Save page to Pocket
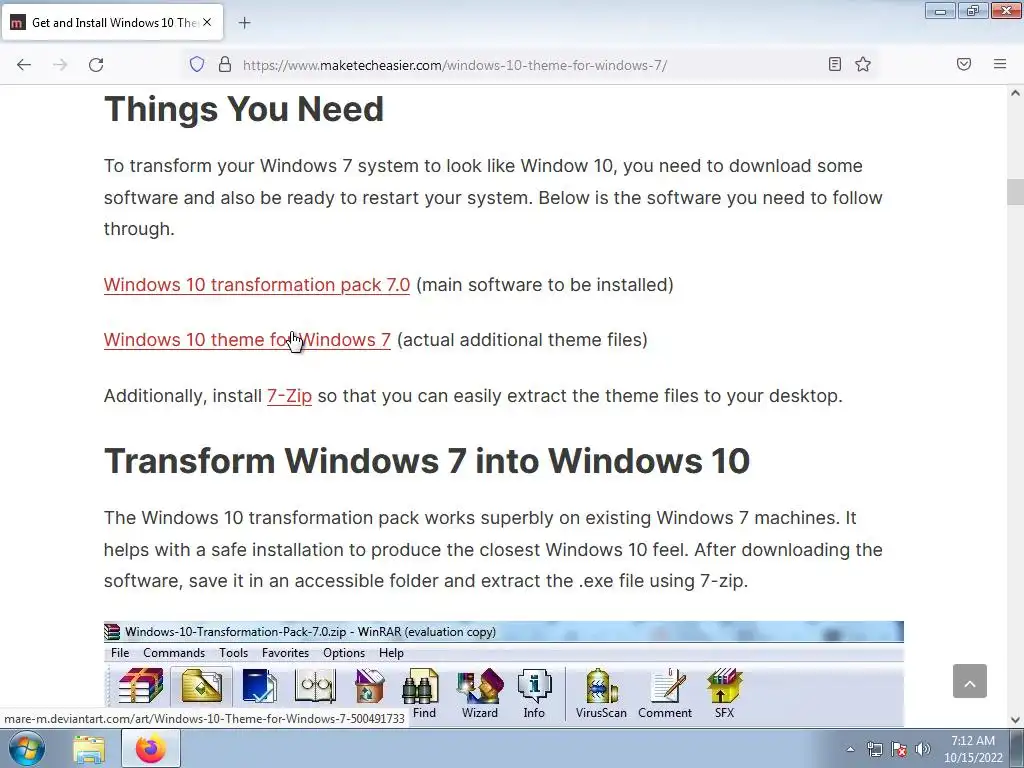The image size is (1024, 768). click(x=964, y=64)
